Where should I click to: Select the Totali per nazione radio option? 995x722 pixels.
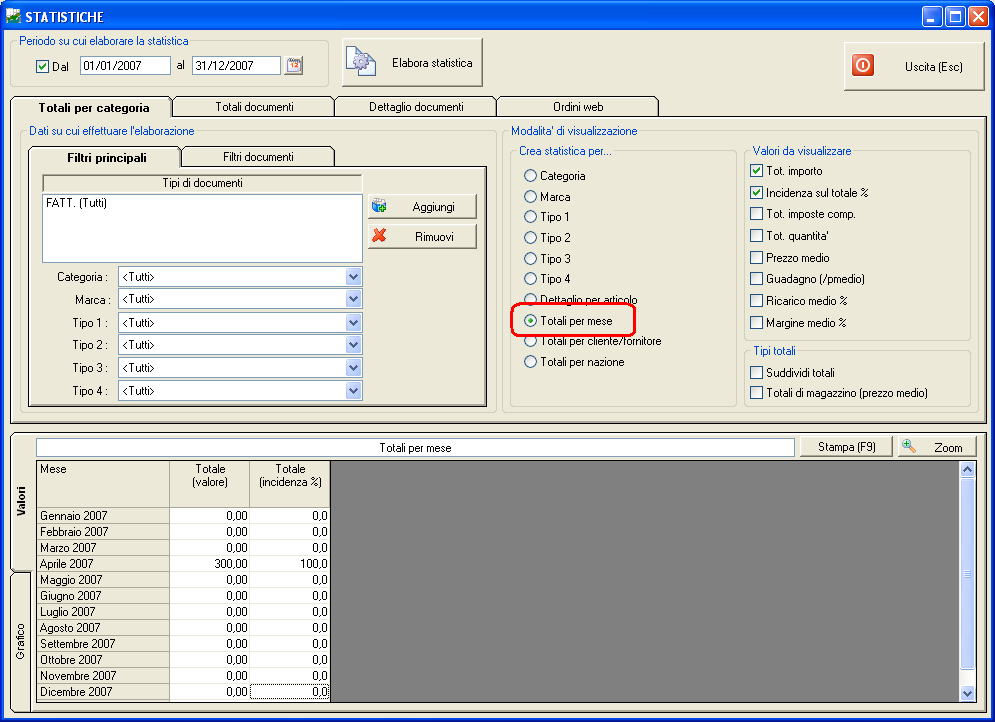[531, 362]
